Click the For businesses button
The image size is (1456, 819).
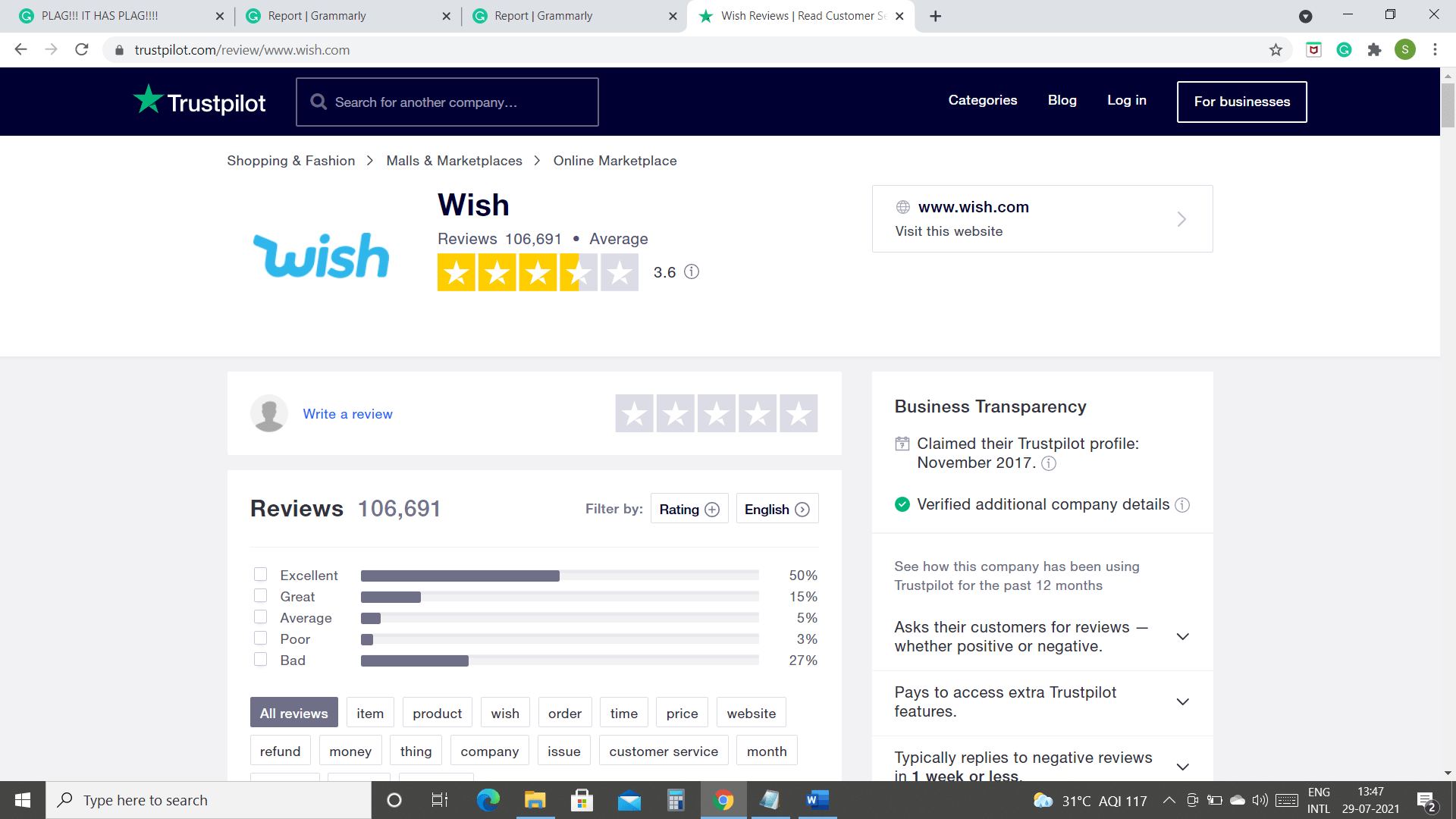point(1241,101)
